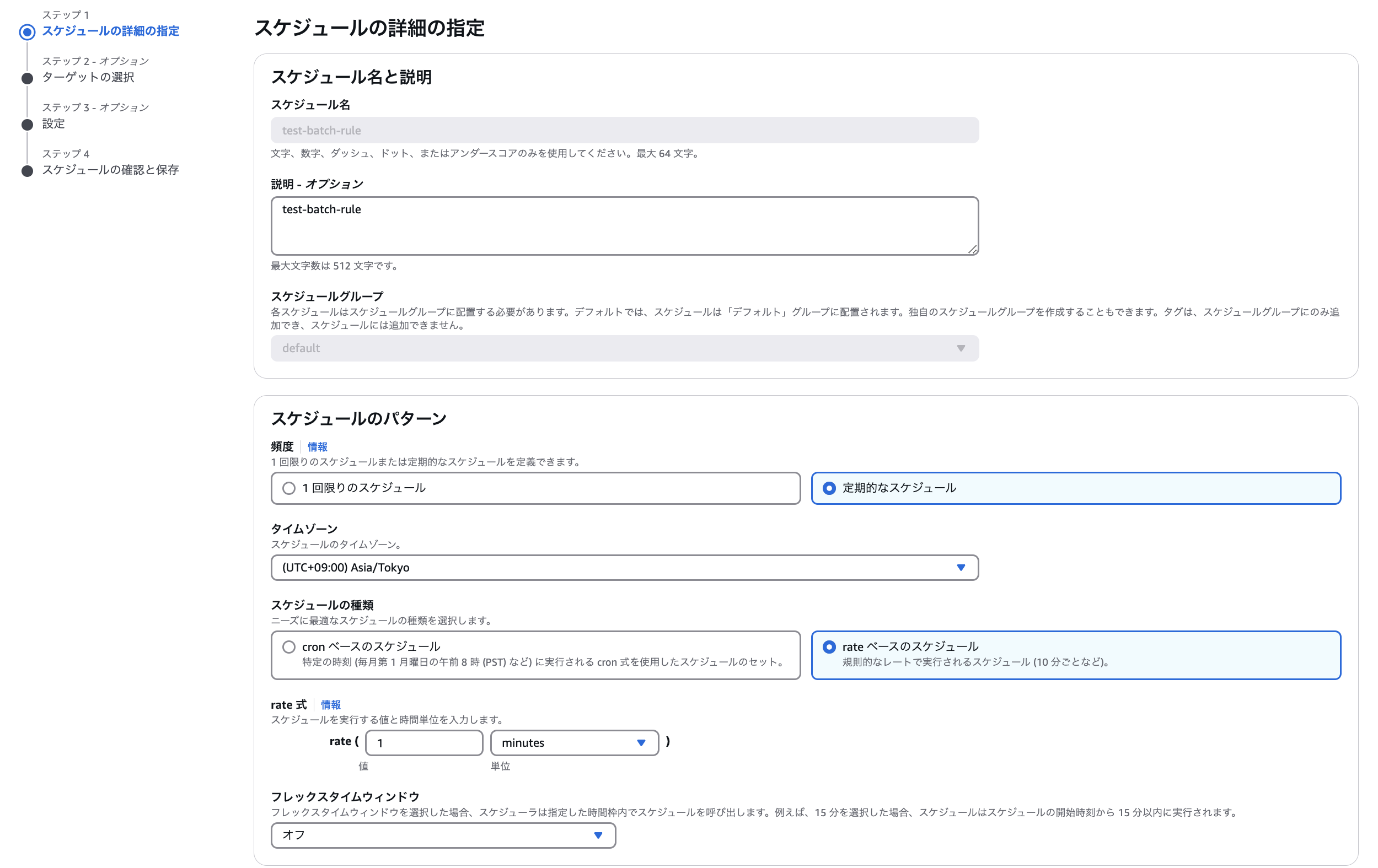
Task: Click the step 4 bullet indicator
Action: click(27, 170)
